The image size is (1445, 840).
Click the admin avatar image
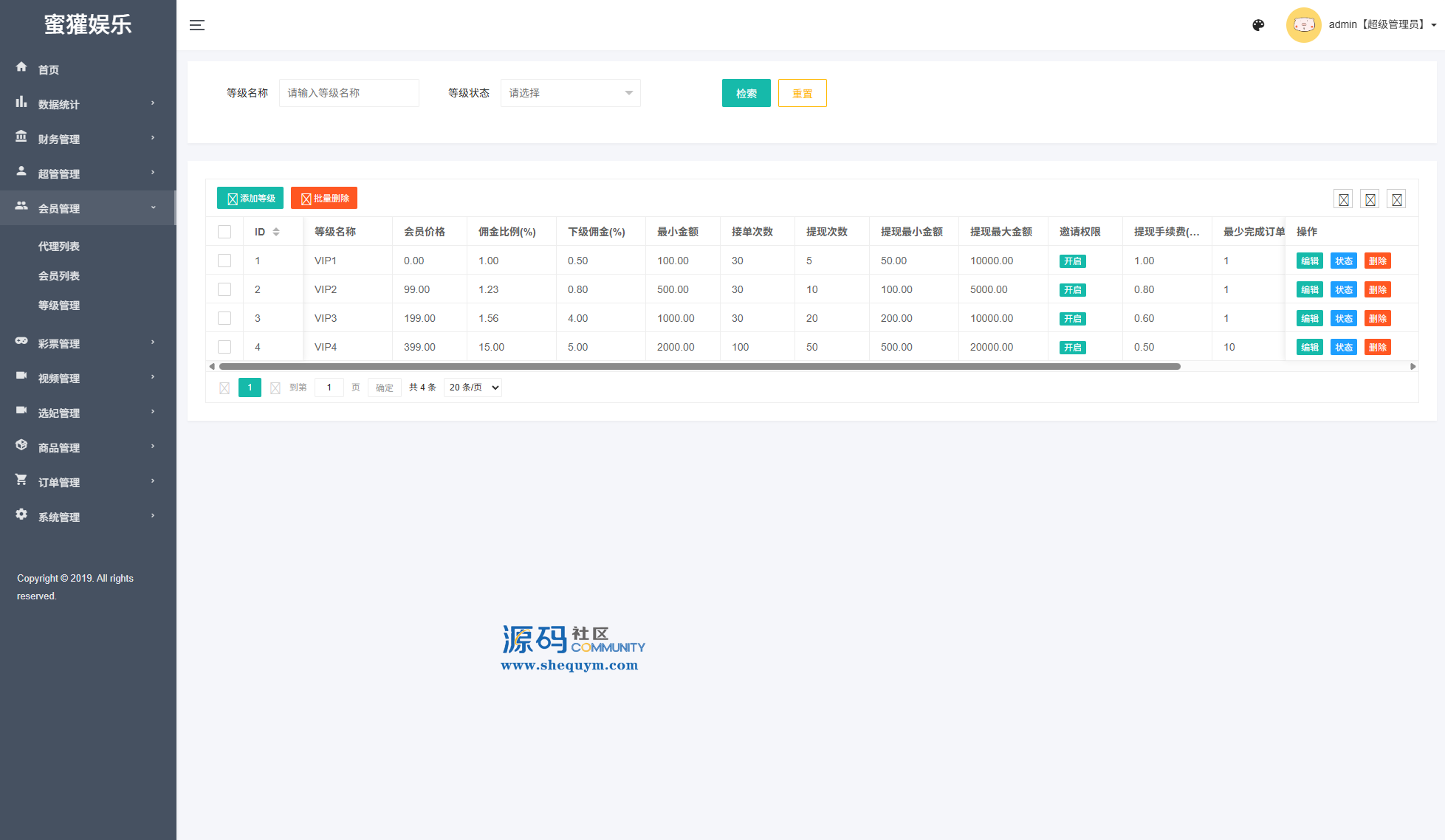click(1303, 25)
